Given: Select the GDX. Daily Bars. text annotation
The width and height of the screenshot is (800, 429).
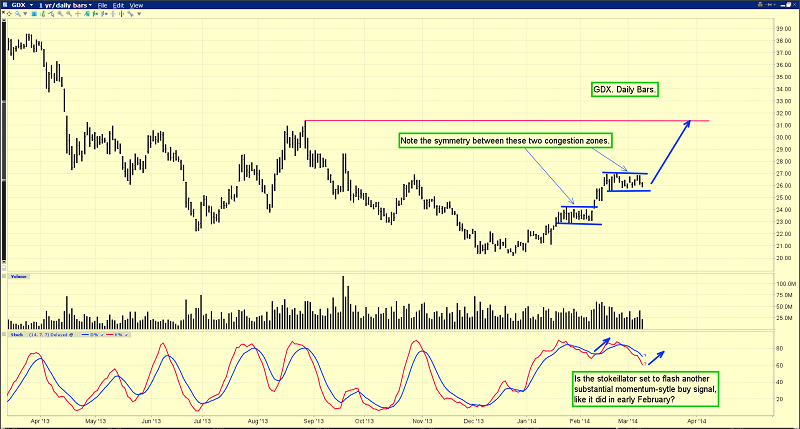Looking at the screenshot, I should 626,90.
